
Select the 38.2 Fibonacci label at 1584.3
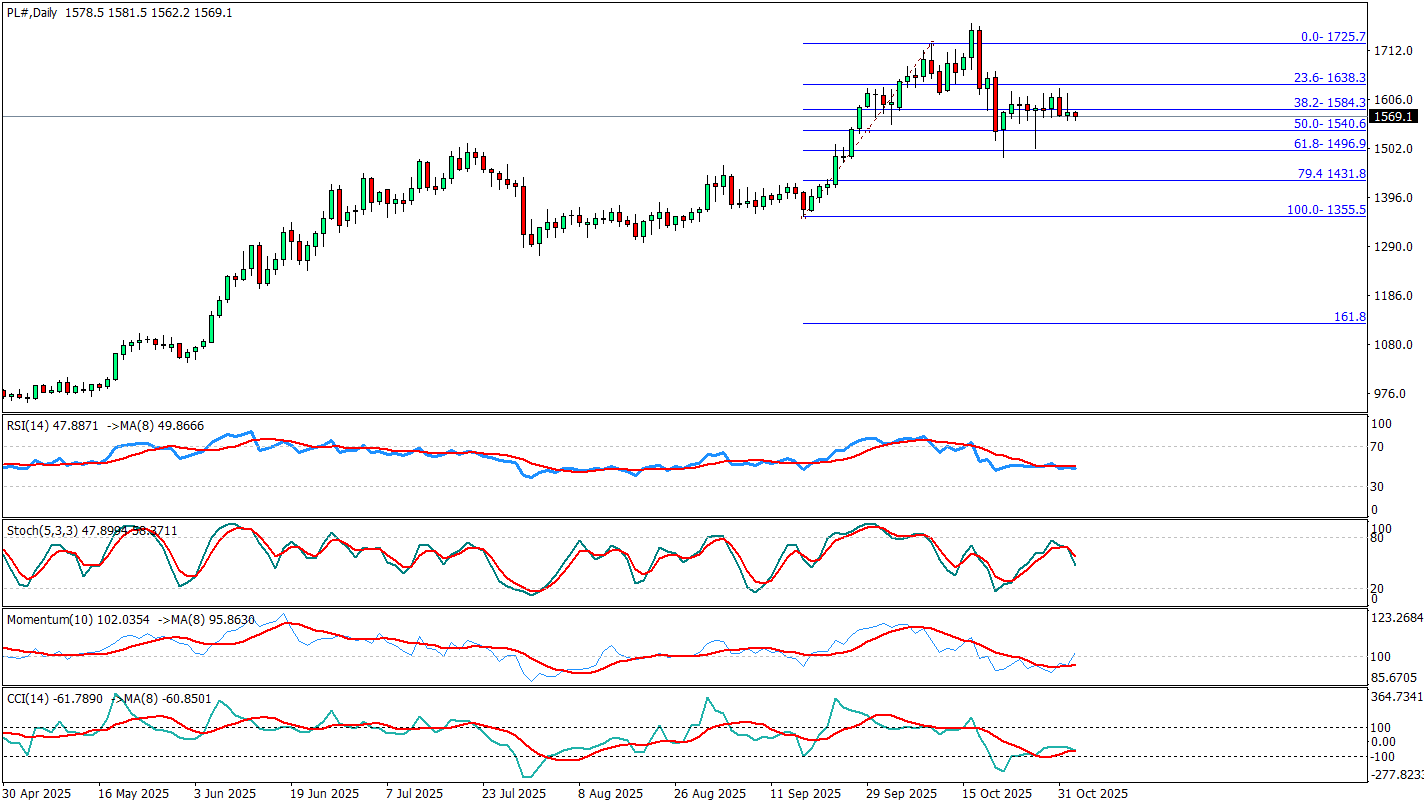point(1330,102)
